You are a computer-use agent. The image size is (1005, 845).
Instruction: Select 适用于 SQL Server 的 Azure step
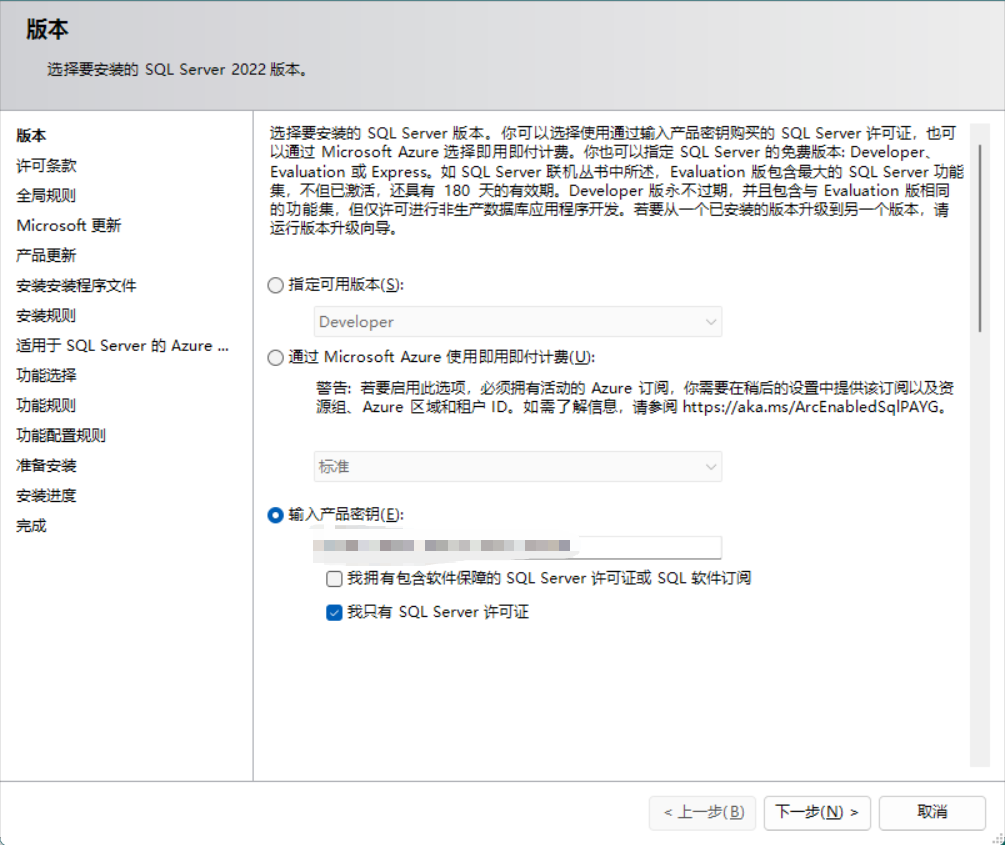pyautogui.click(x=122, y=346)
